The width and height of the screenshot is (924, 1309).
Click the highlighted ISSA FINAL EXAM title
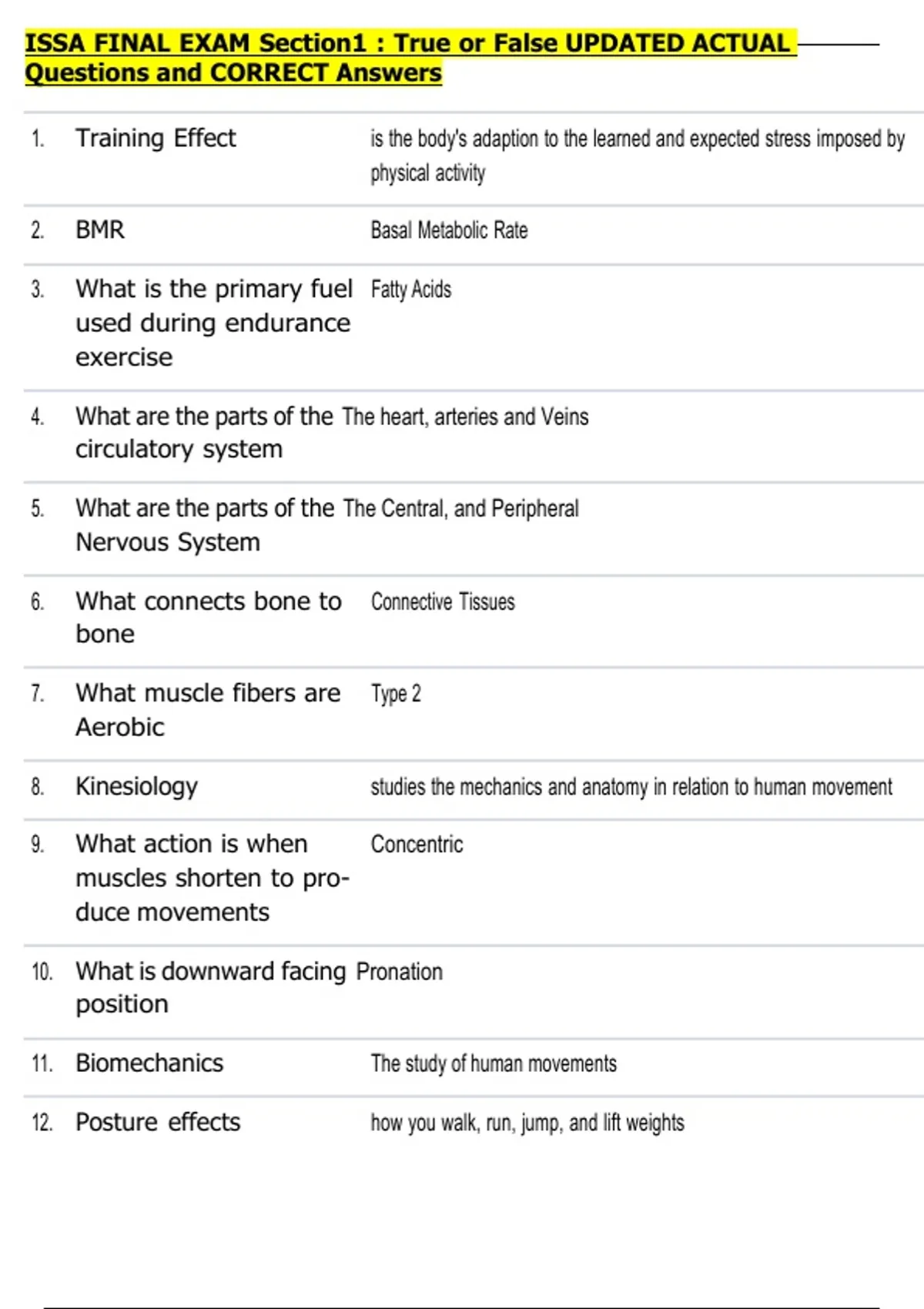point(408,43)
